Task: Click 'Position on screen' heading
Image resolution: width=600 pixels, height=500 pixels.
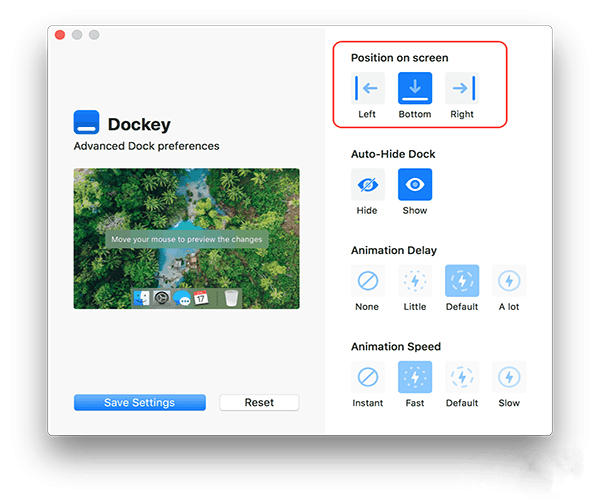Action: [399, 58]
